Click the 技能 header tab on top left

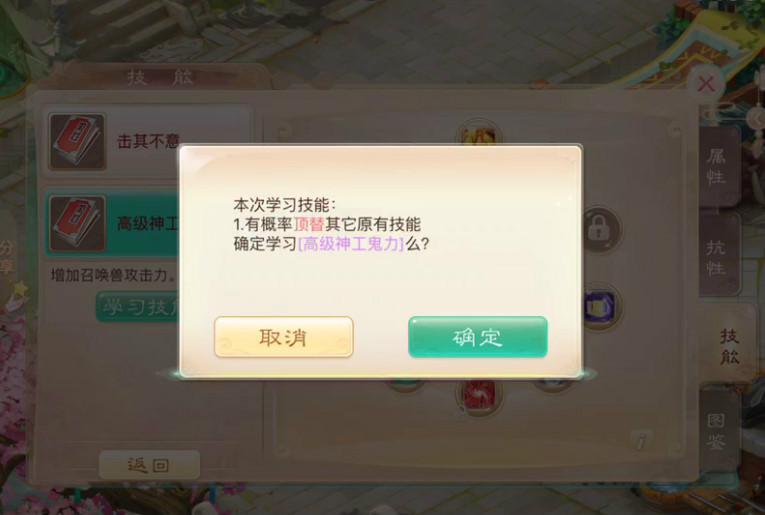point(160,77)
